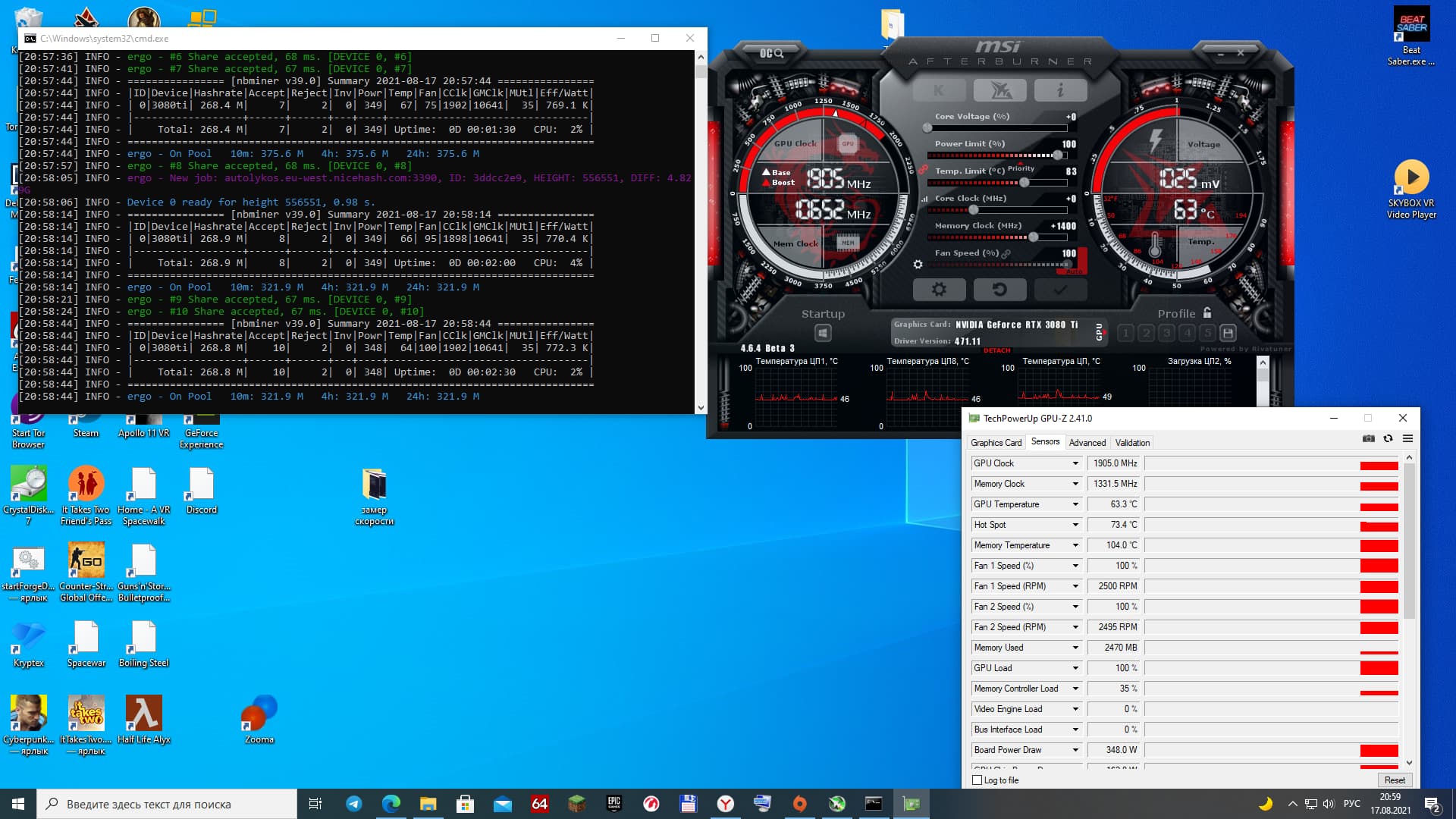1456x819 pixels.
Task: Click the Windows search box in taskbar
Action: click(x=167, y=804)
